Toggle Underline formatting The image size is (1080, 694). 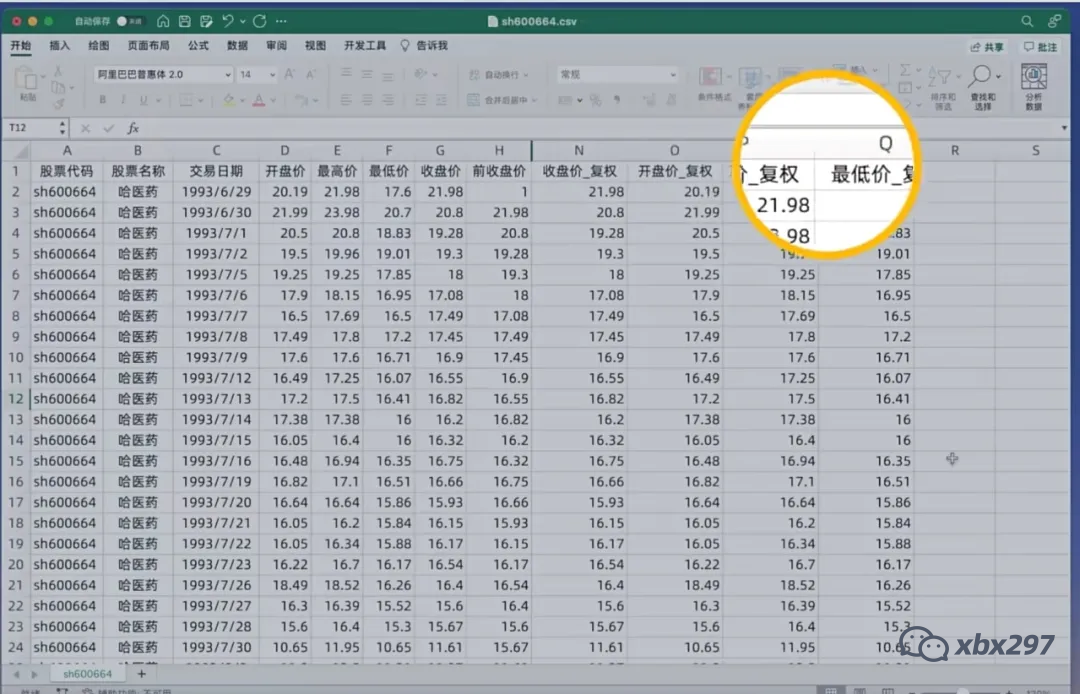click(143, 100)
